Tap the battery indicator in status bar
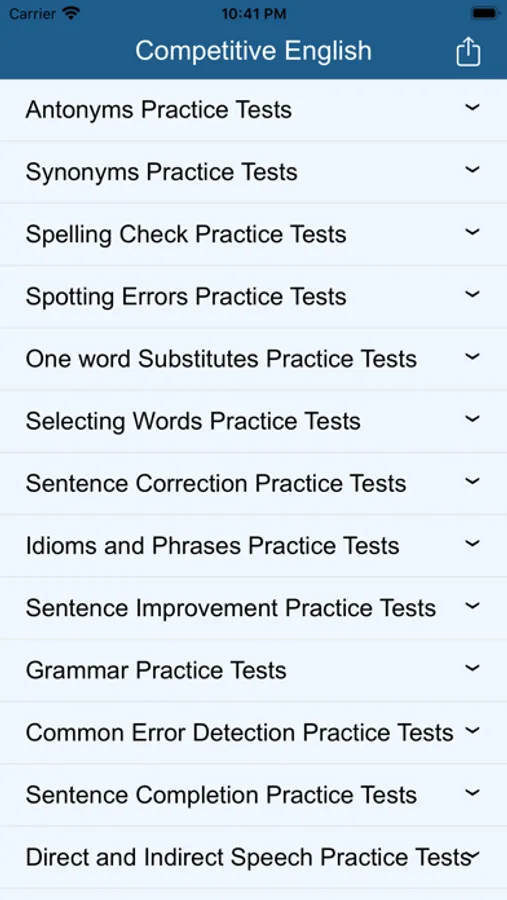Screen dimensions: 507x900 pyautogui.click(x=485, y=13)
